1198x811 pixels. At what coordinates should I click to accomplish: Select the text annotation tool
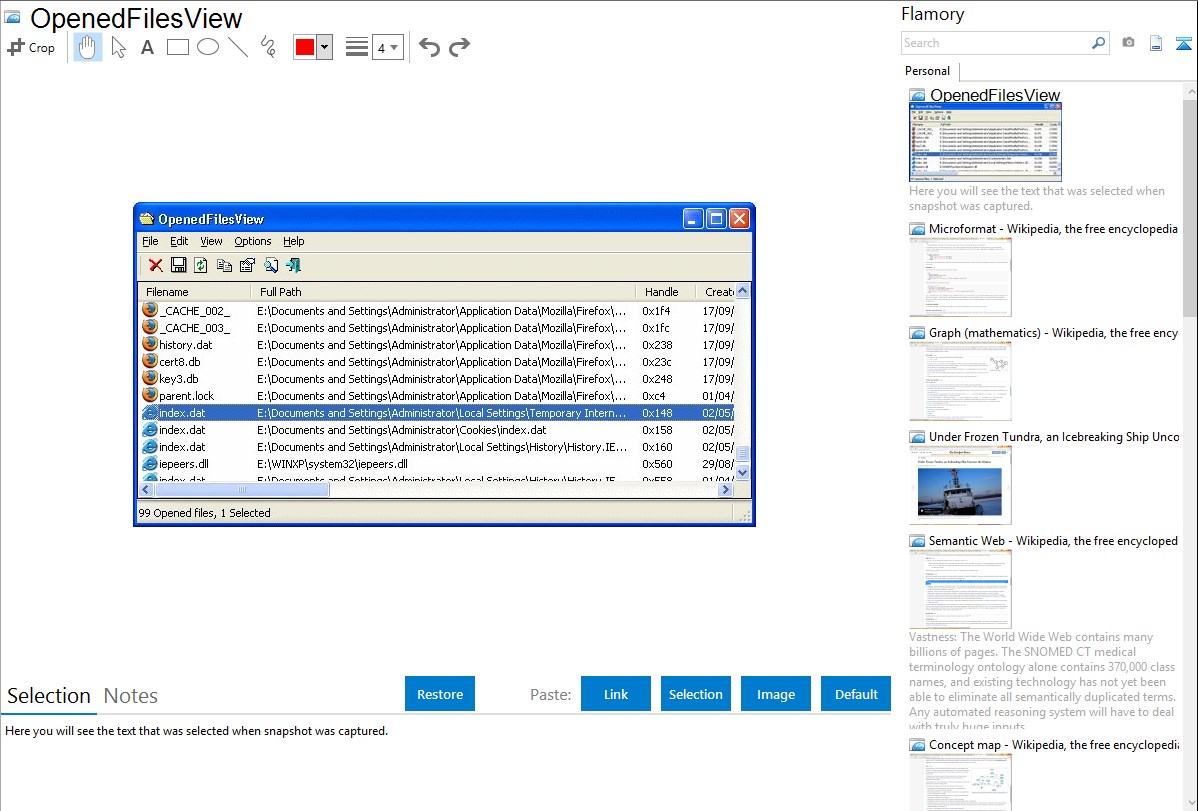point(147,47)
